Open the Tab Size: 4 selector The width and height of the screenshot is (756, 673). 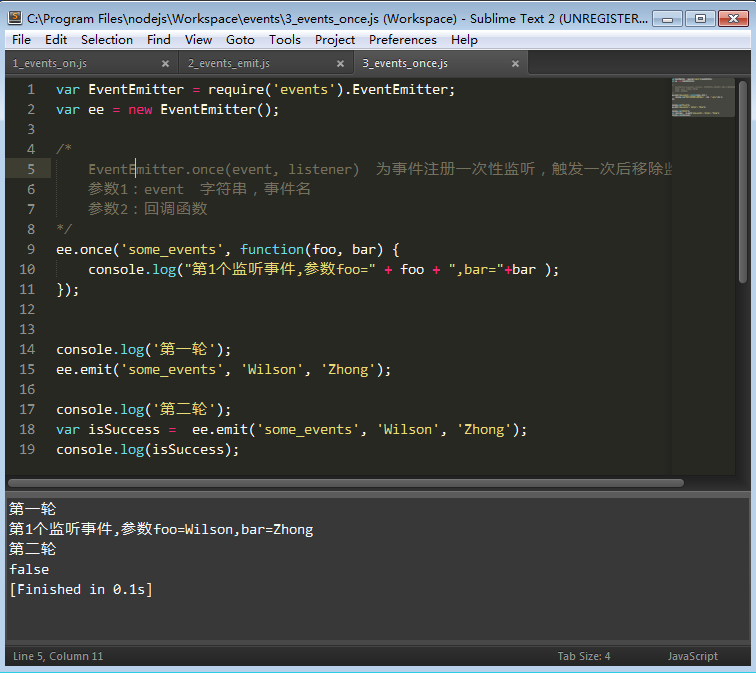pyautogui.click(x=584, y=656)
